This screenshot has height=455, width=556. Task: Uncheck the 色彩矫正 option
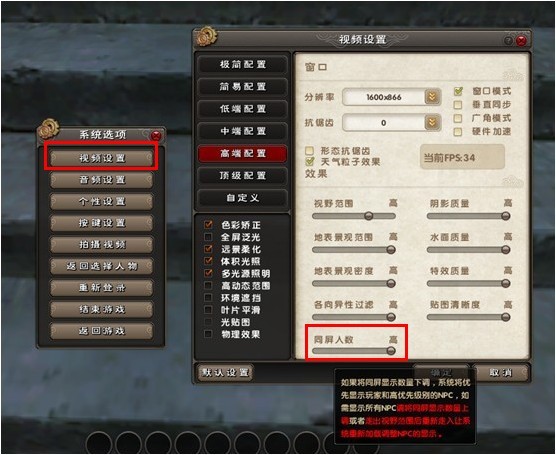pos(208,225)
